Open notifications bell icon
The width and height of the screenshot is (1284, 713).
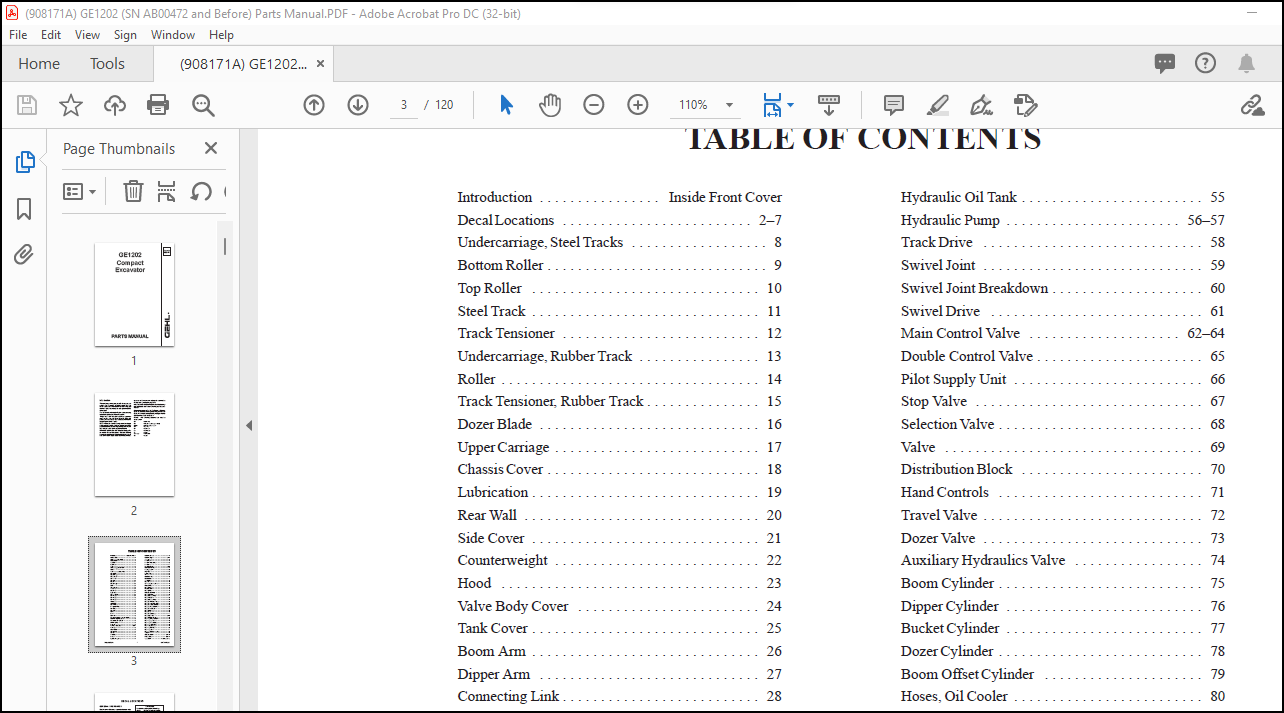[1246, 64]
